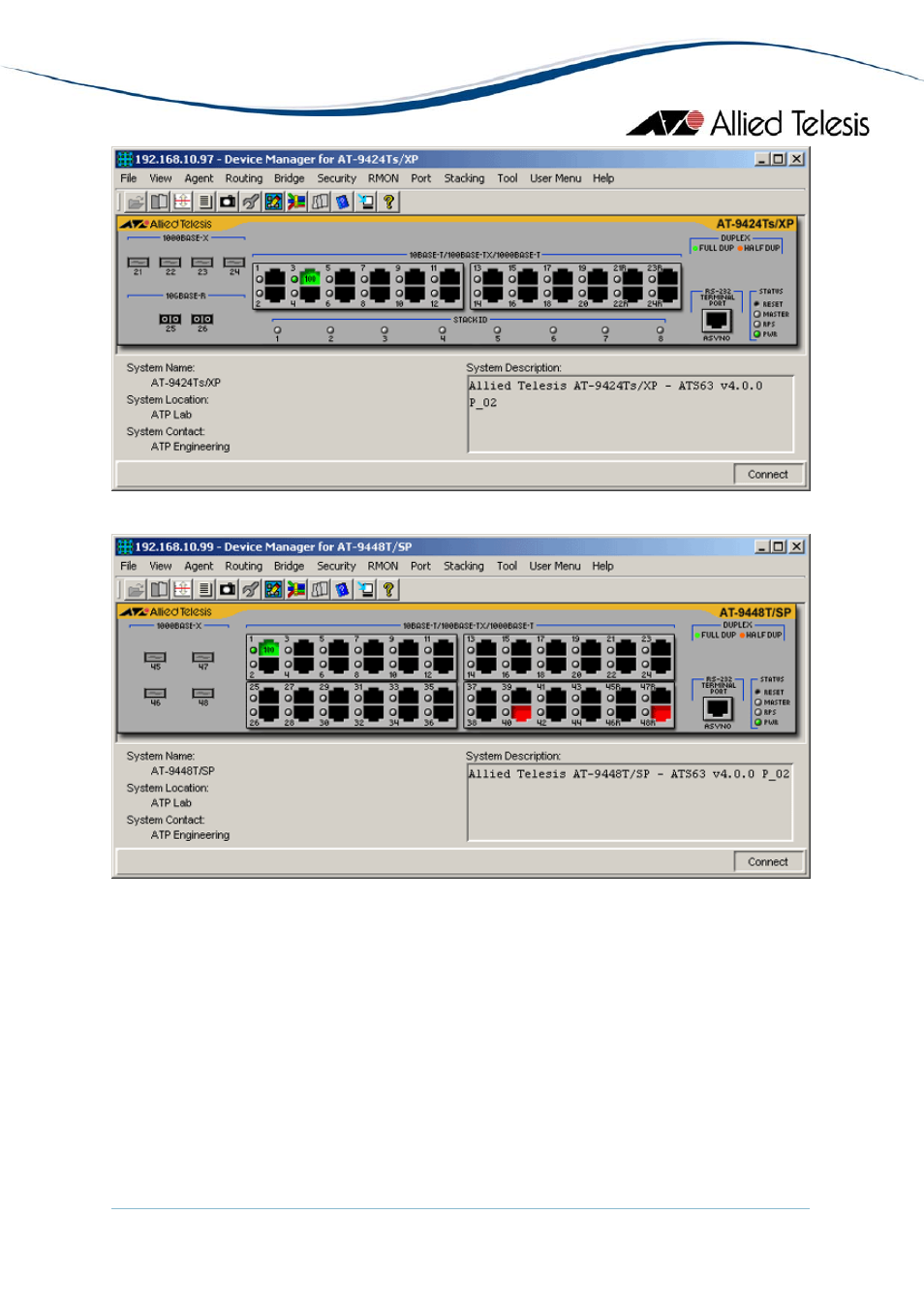
Task: Click the open folder icon in AT-9424Ts/XP toolbar
Action: (136, 202)
